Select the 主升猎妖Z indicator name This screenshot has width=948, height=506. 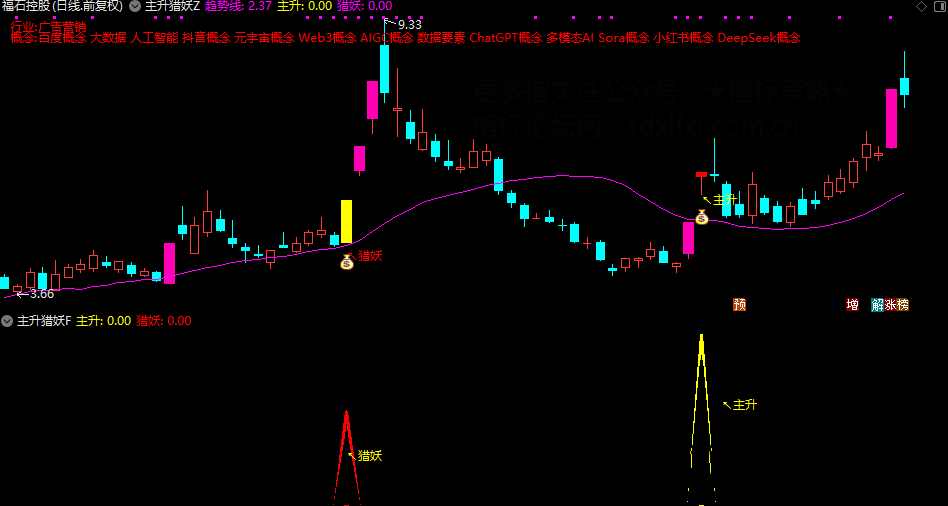(x=172, y=7)
